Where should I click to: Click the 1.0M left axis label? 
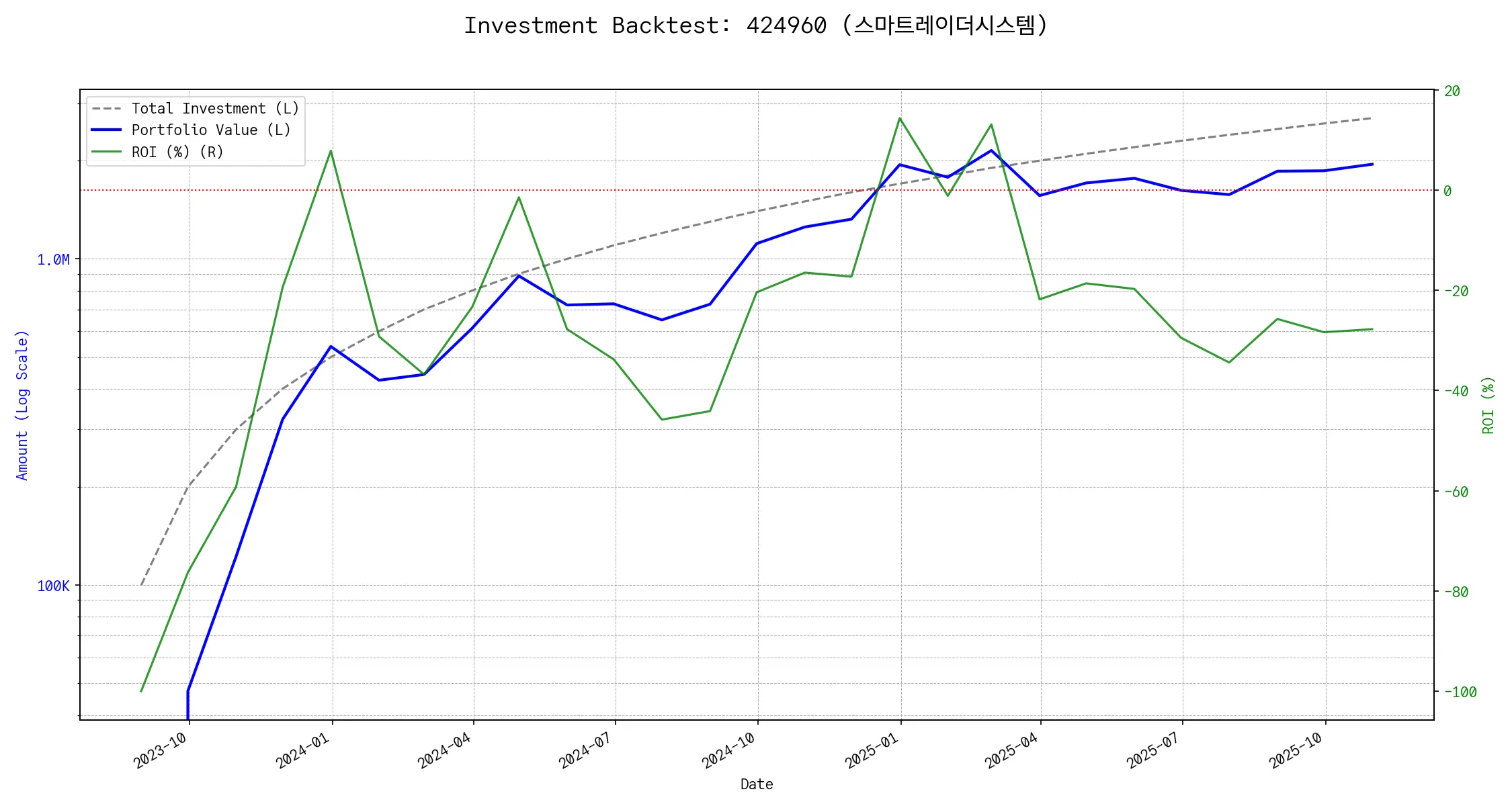(x=53, y=260)
